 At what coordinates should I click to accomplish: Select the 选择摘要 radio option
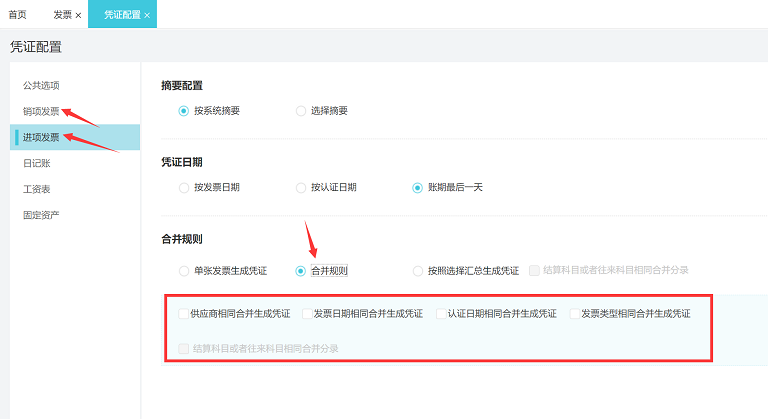(301, 111)
